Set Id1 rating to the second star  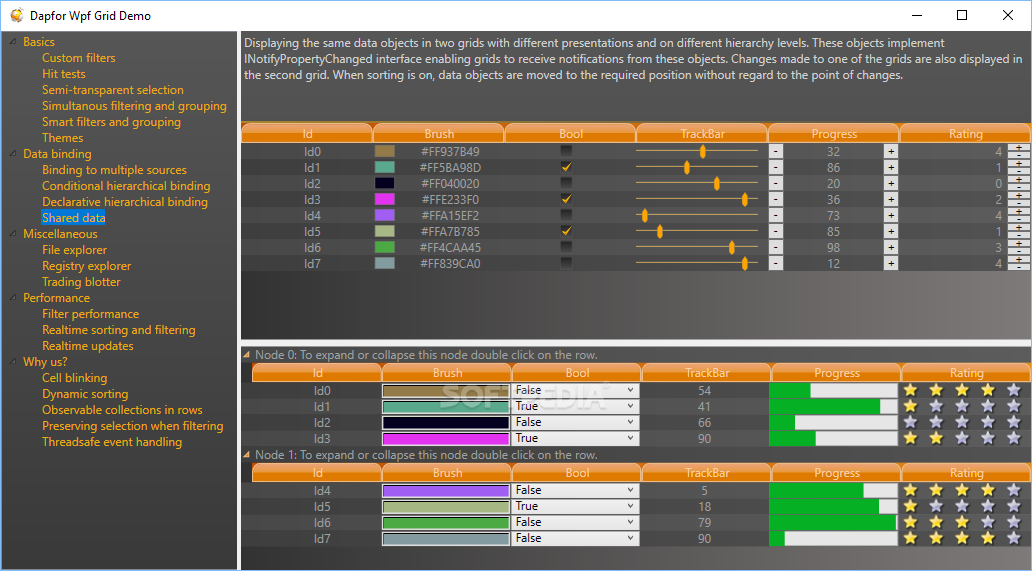[936, 407]
